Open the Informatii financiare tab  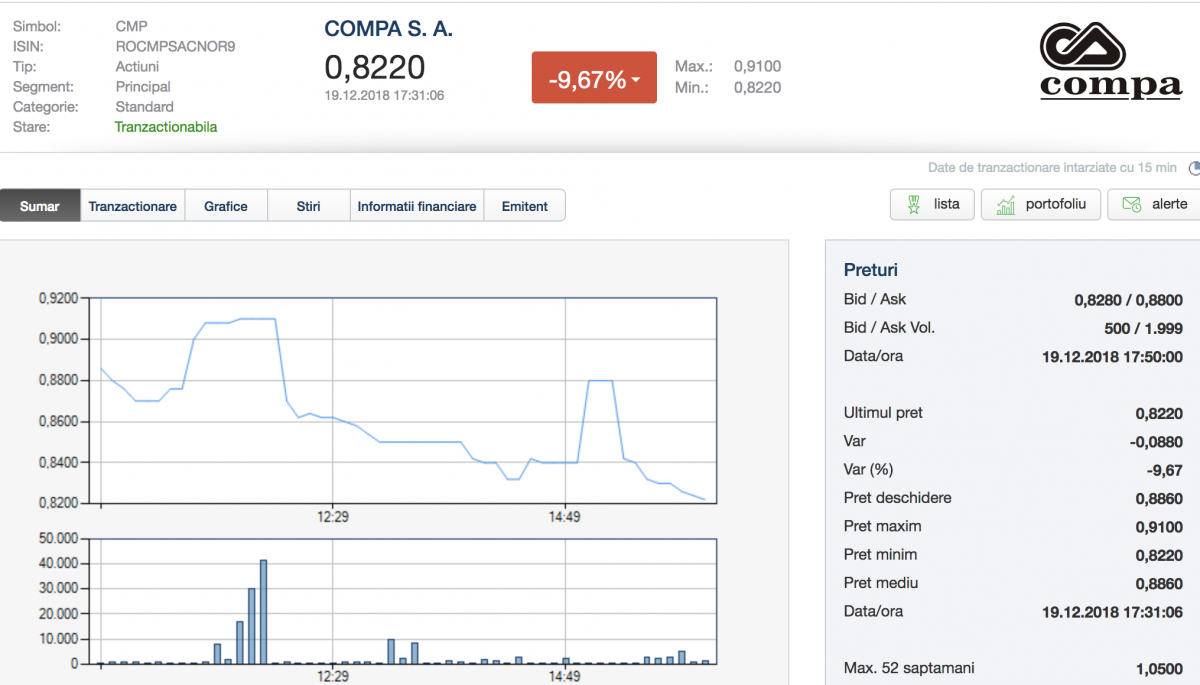pyautogui.click(x=416, y=206)
